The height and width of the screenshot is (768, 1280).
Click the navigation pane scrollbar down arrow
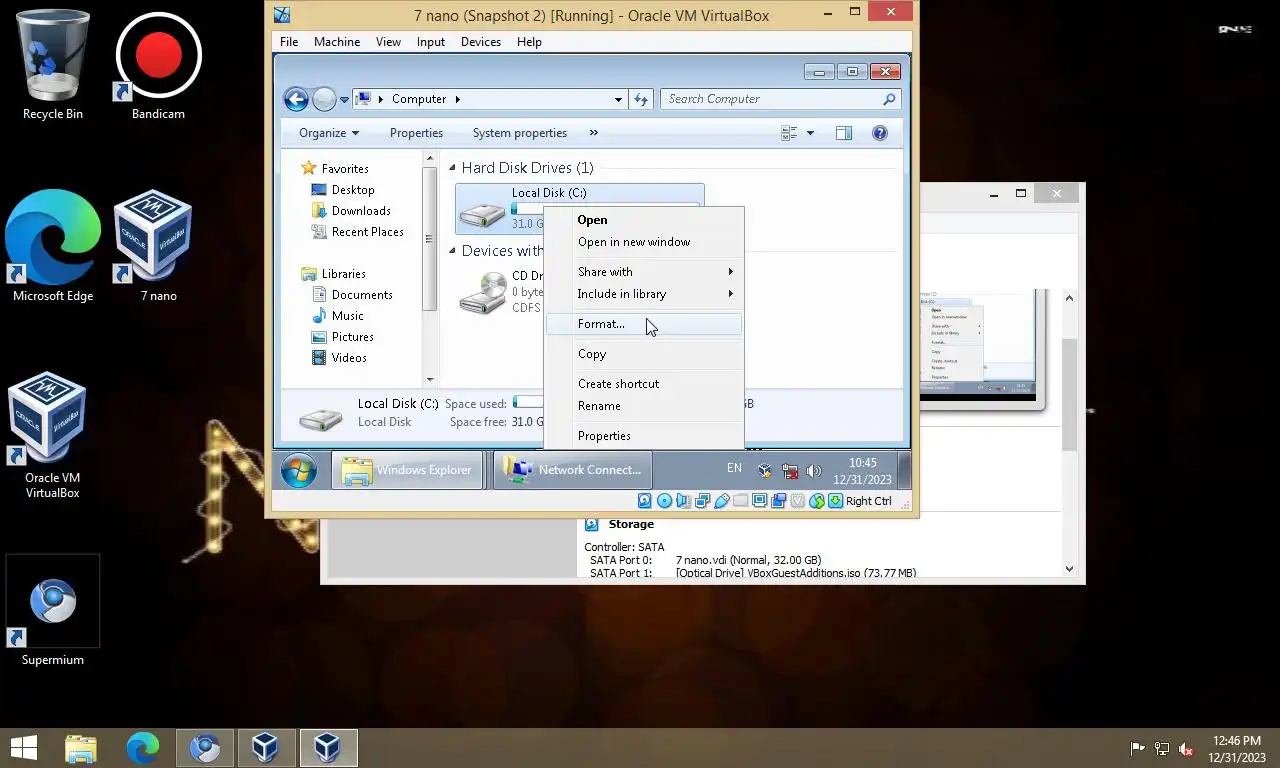(x=430, y=379)
